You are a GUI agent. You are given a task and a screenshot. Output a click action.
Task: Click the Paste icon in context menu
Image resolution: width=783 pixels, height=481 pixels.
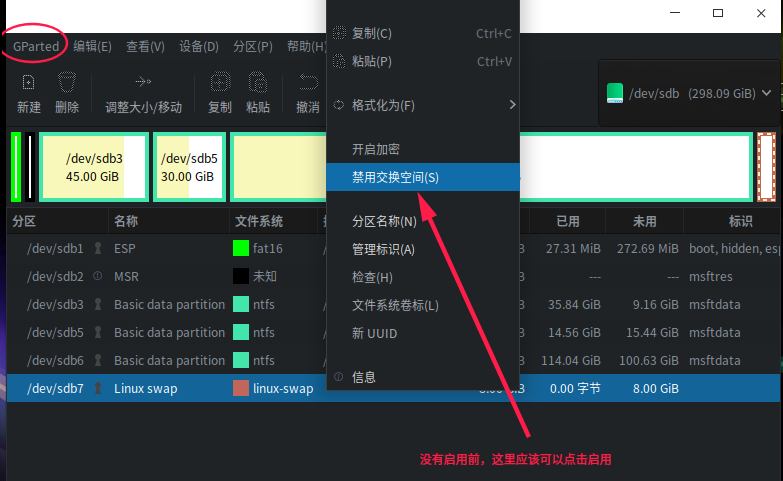[x=339, y=61]
